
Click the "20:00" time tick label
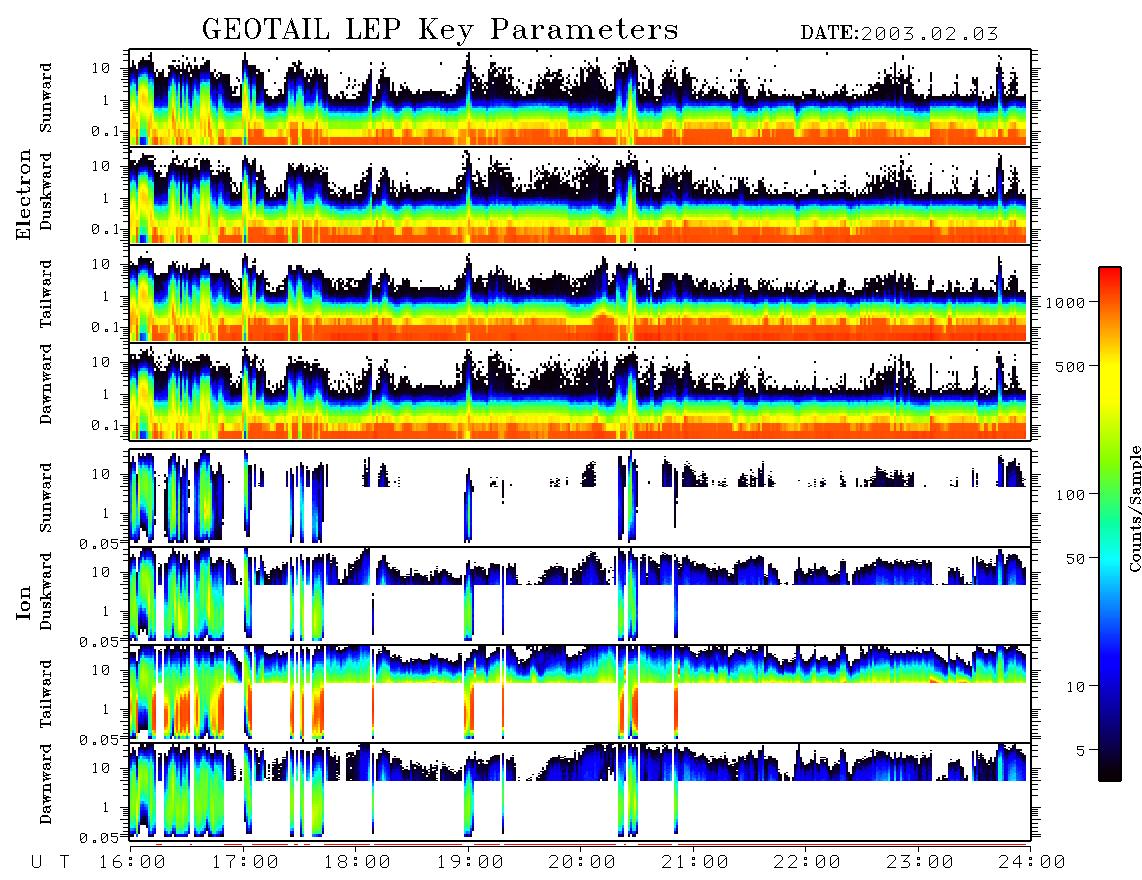[x=582, y=863]
